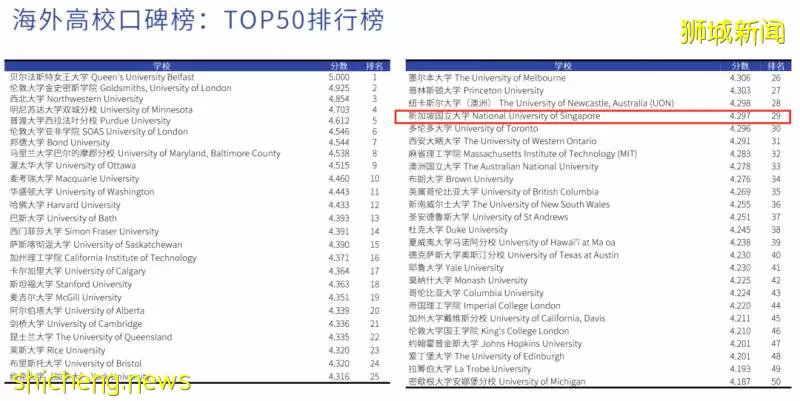Image resolution: width=800 pixels, height=401 pixels.
Task: Click score 4.433 for Harvard University
Action: coord(339,206)
